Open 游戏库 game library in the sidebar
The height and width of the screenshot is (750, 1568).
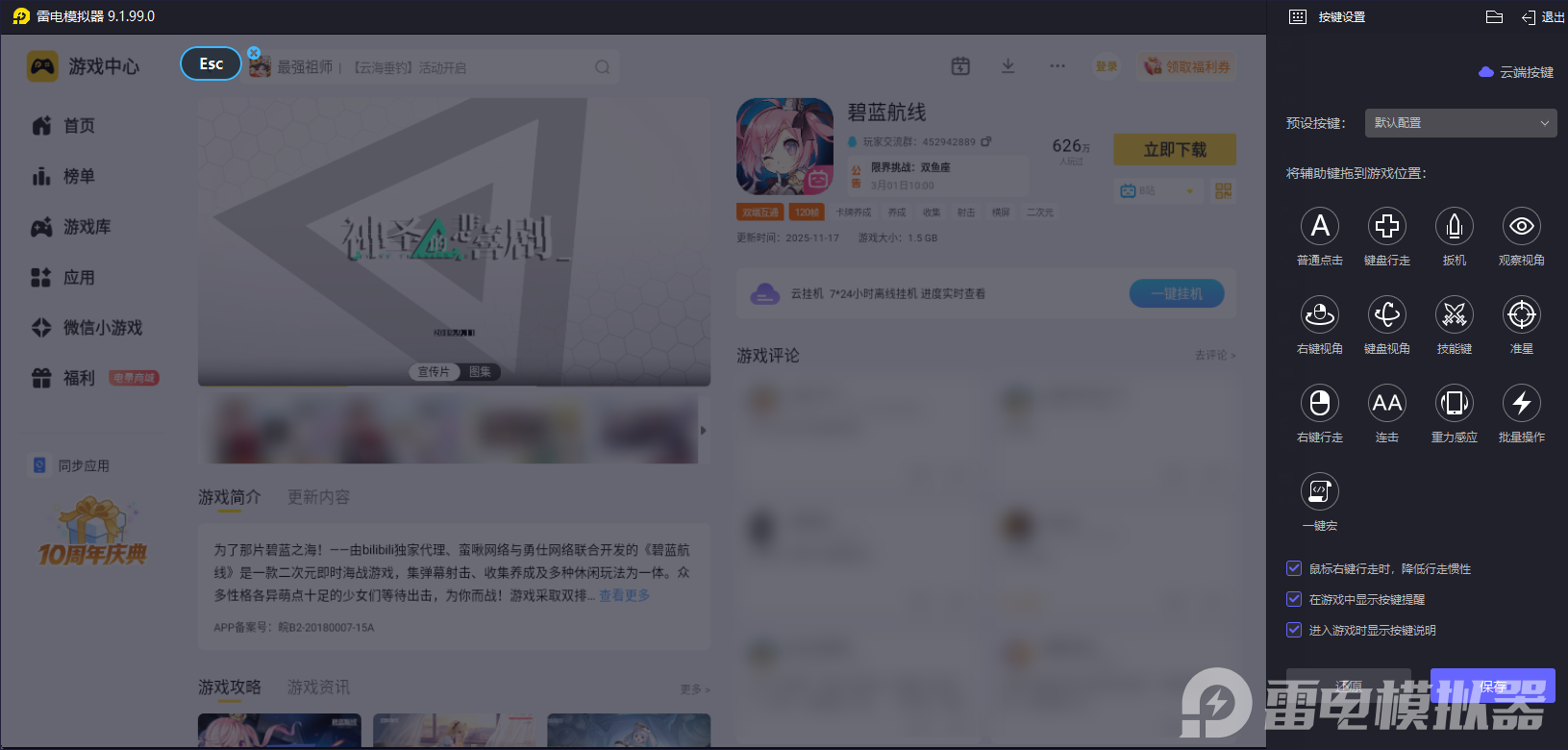[71, 227]
